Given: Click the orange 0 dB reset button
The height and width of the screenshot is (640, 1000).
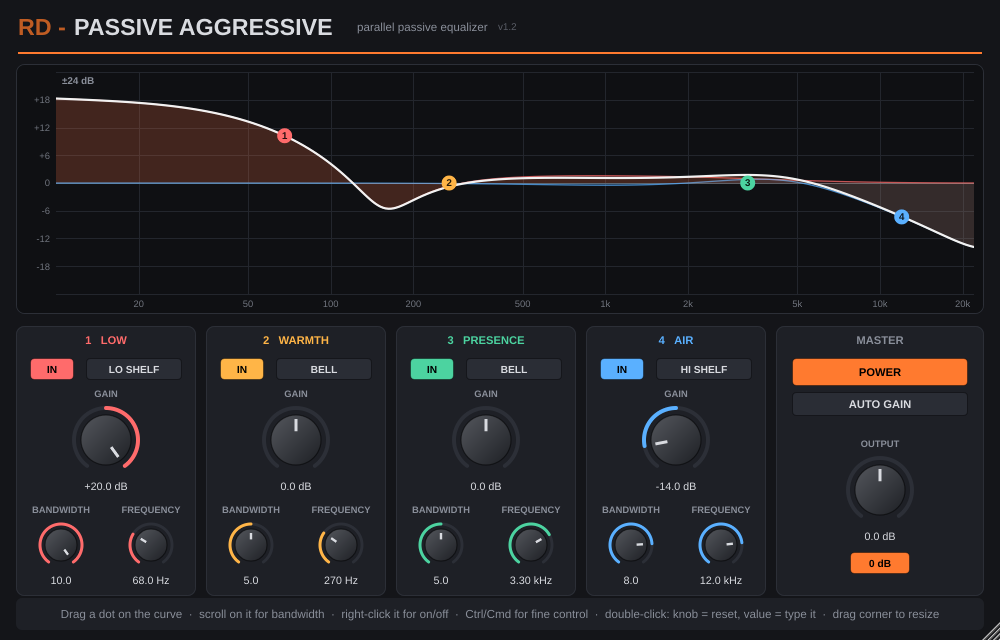Looking at the screenshot, I should [879, 563].
